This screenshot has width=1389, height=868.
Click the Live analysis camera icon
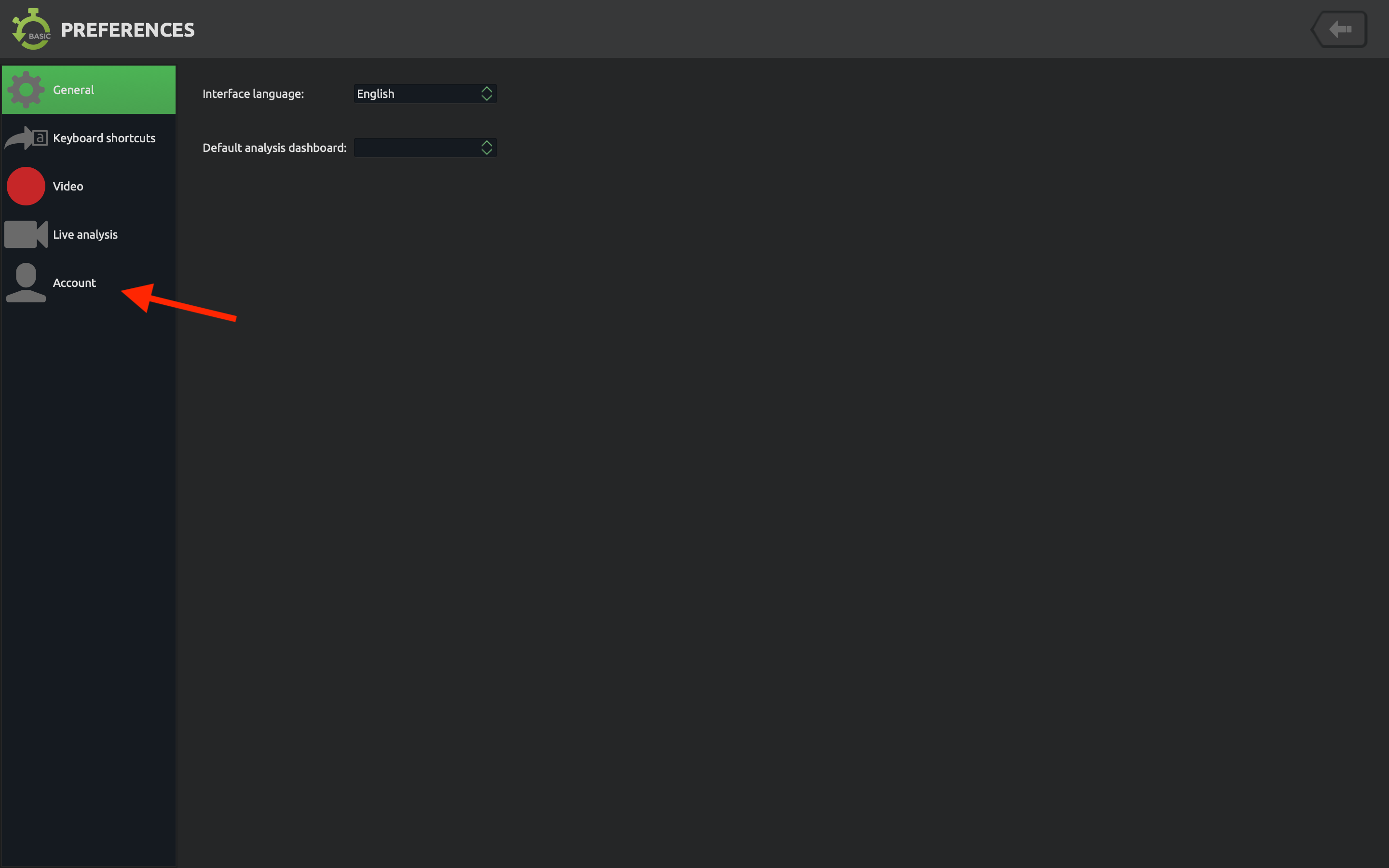pos(26,234)
